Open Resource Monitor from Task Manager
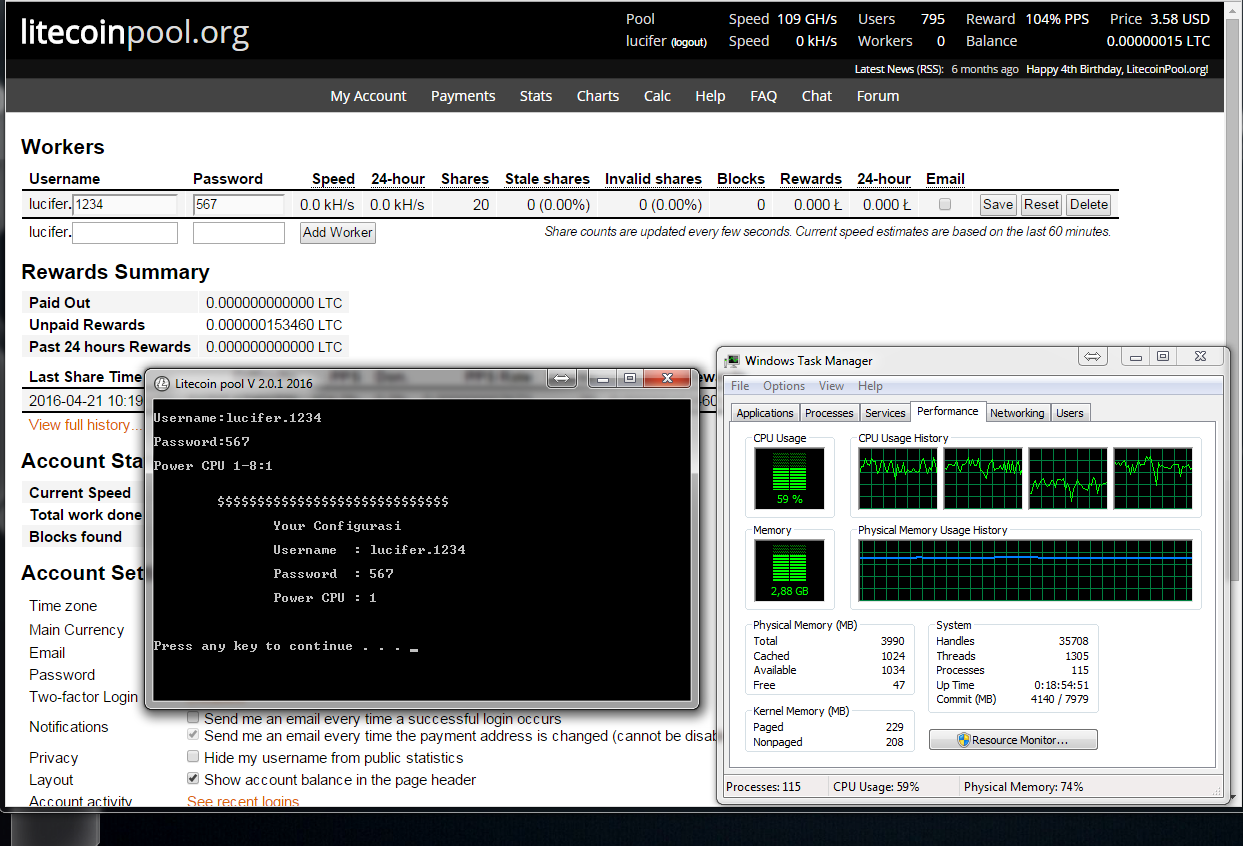 pos(1013,740)
